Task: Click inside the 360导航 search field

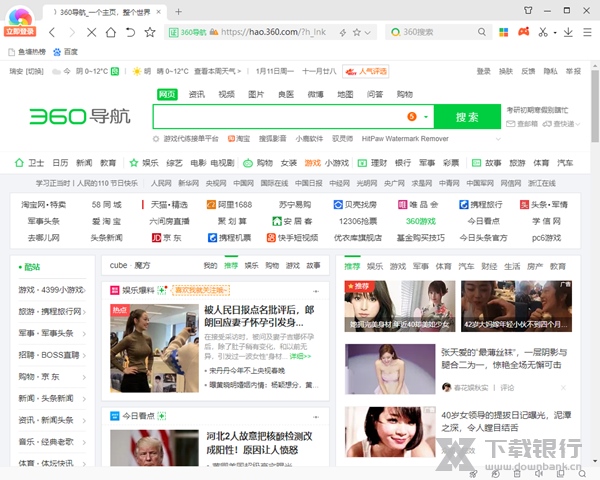Action: [280, 117]
